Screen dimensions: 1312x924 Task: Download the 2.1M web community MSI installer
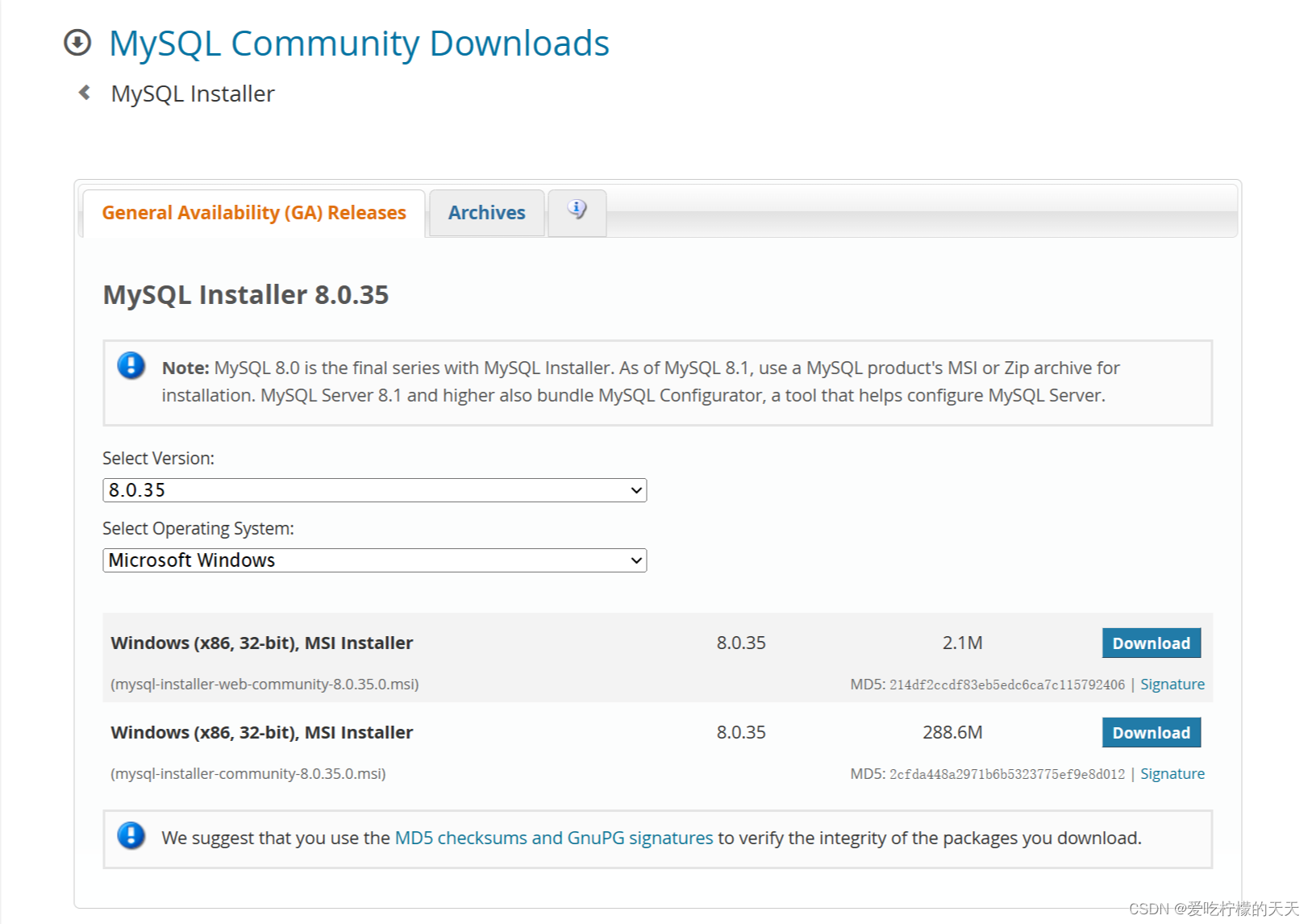pos(1152,643)
